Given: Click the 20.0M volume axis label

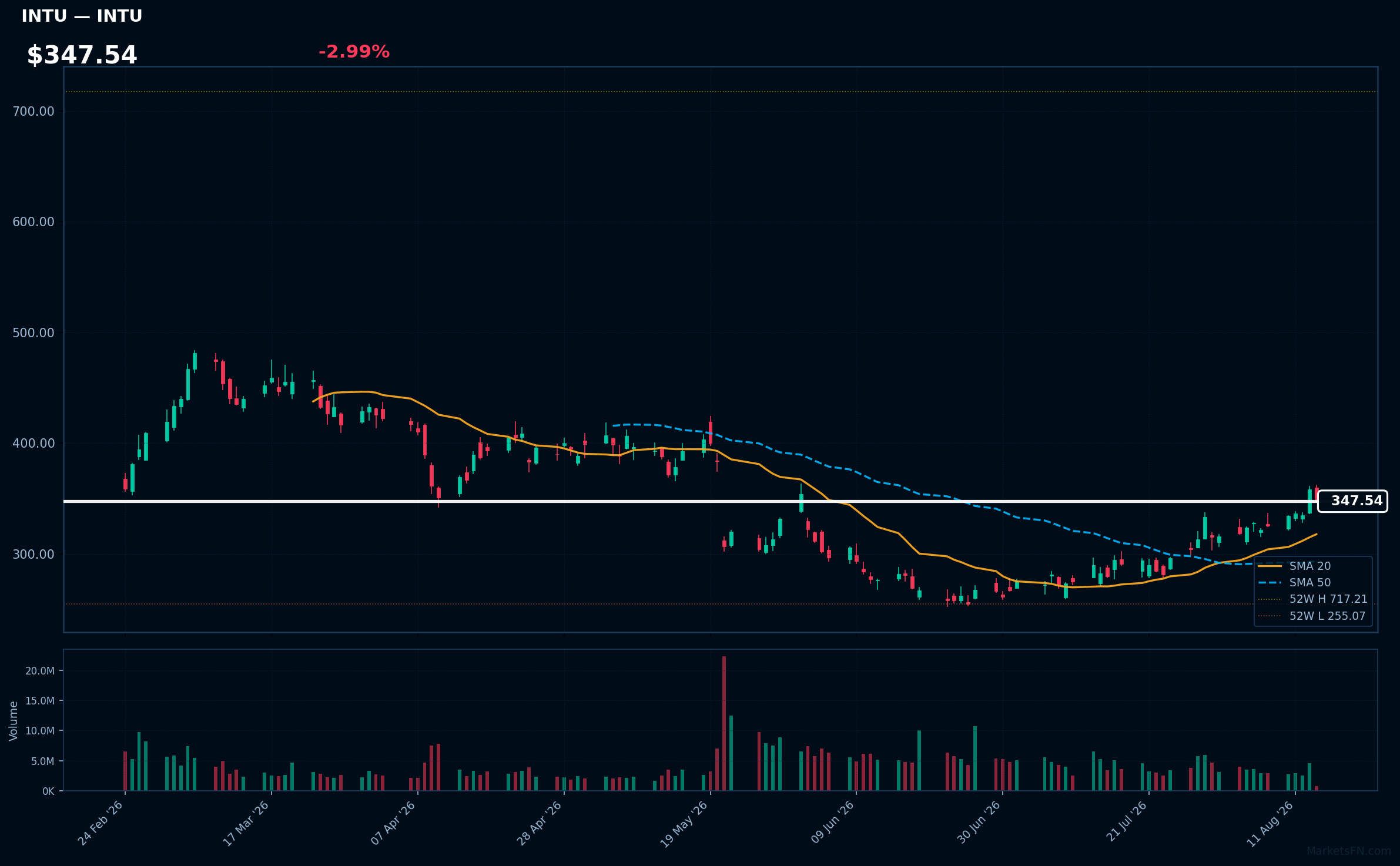Looking at the screenshot, I should (40, 670).
